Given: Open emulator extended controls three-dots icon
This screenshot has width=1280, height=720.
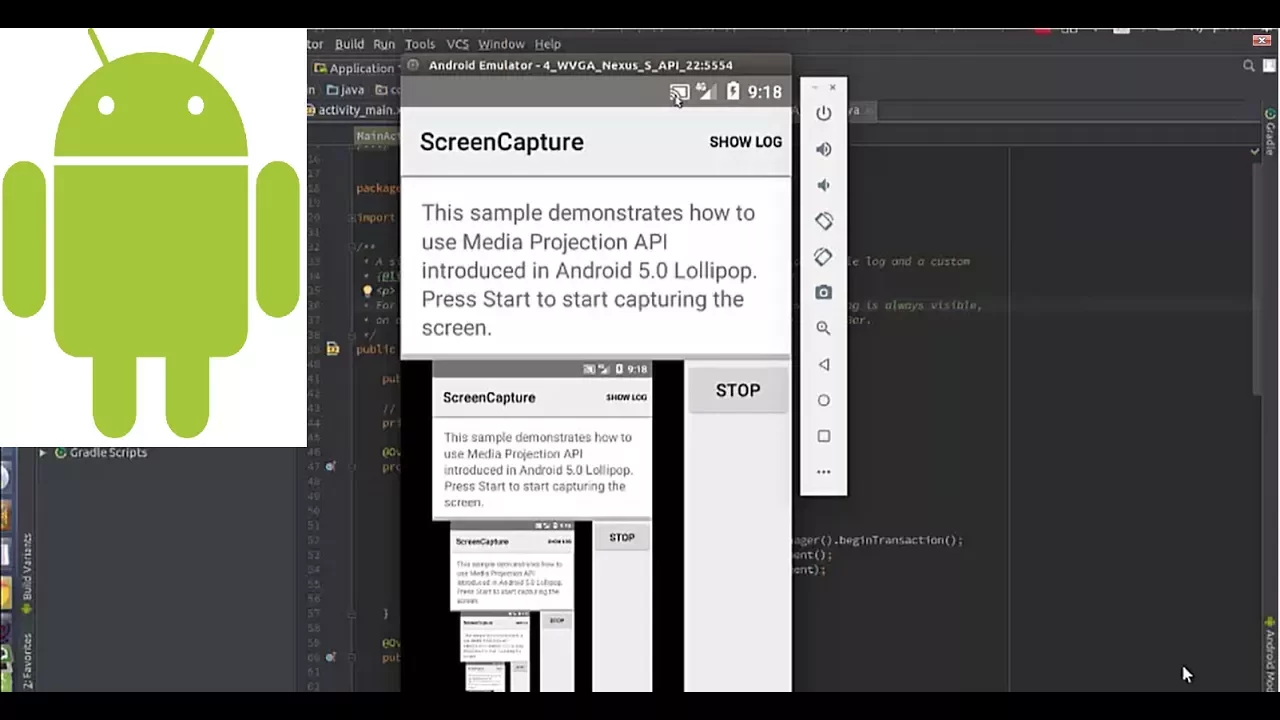Looking at the screenshot, I should (823, 472).
